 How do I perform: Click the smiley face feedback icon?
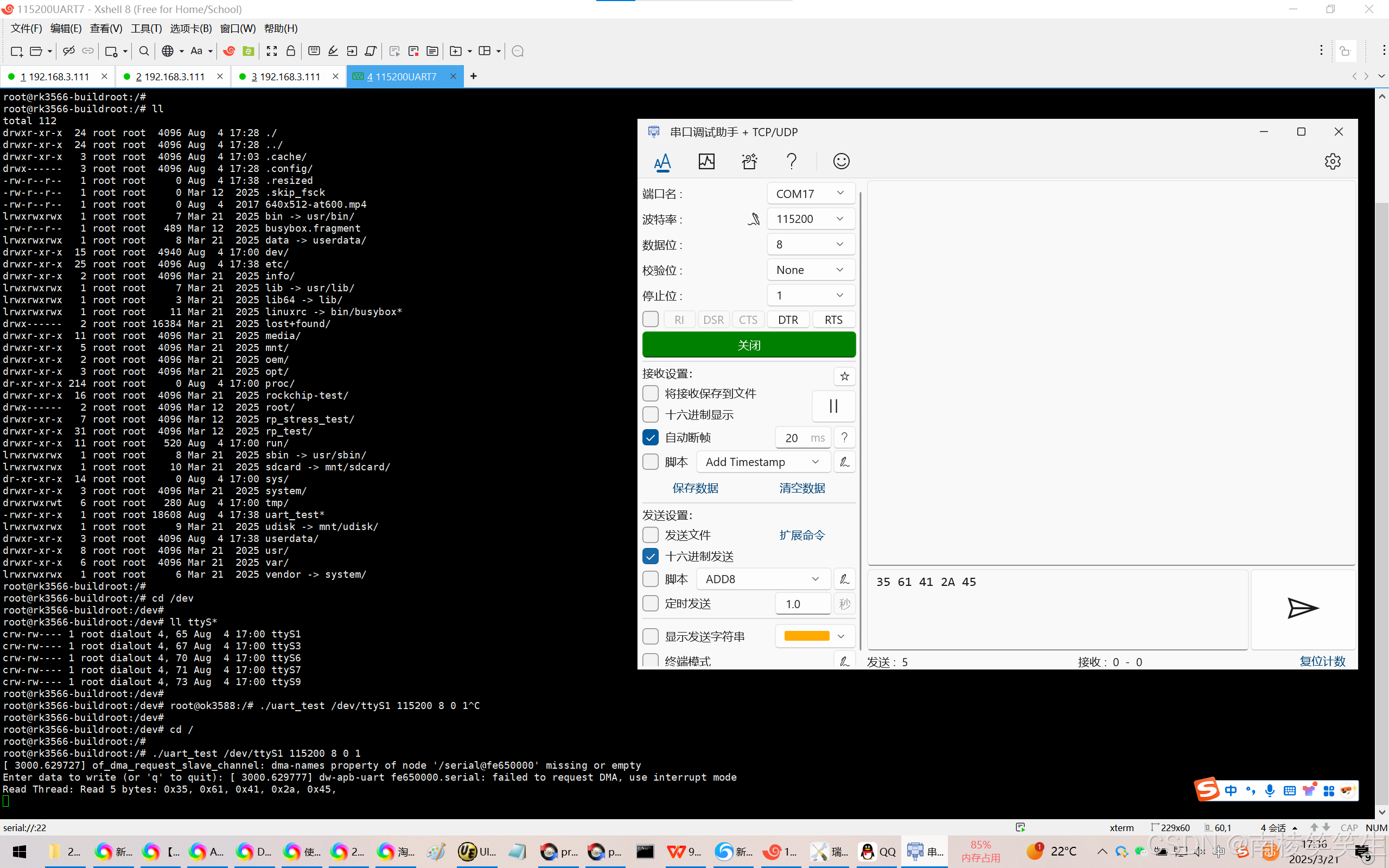click(841, 161)
